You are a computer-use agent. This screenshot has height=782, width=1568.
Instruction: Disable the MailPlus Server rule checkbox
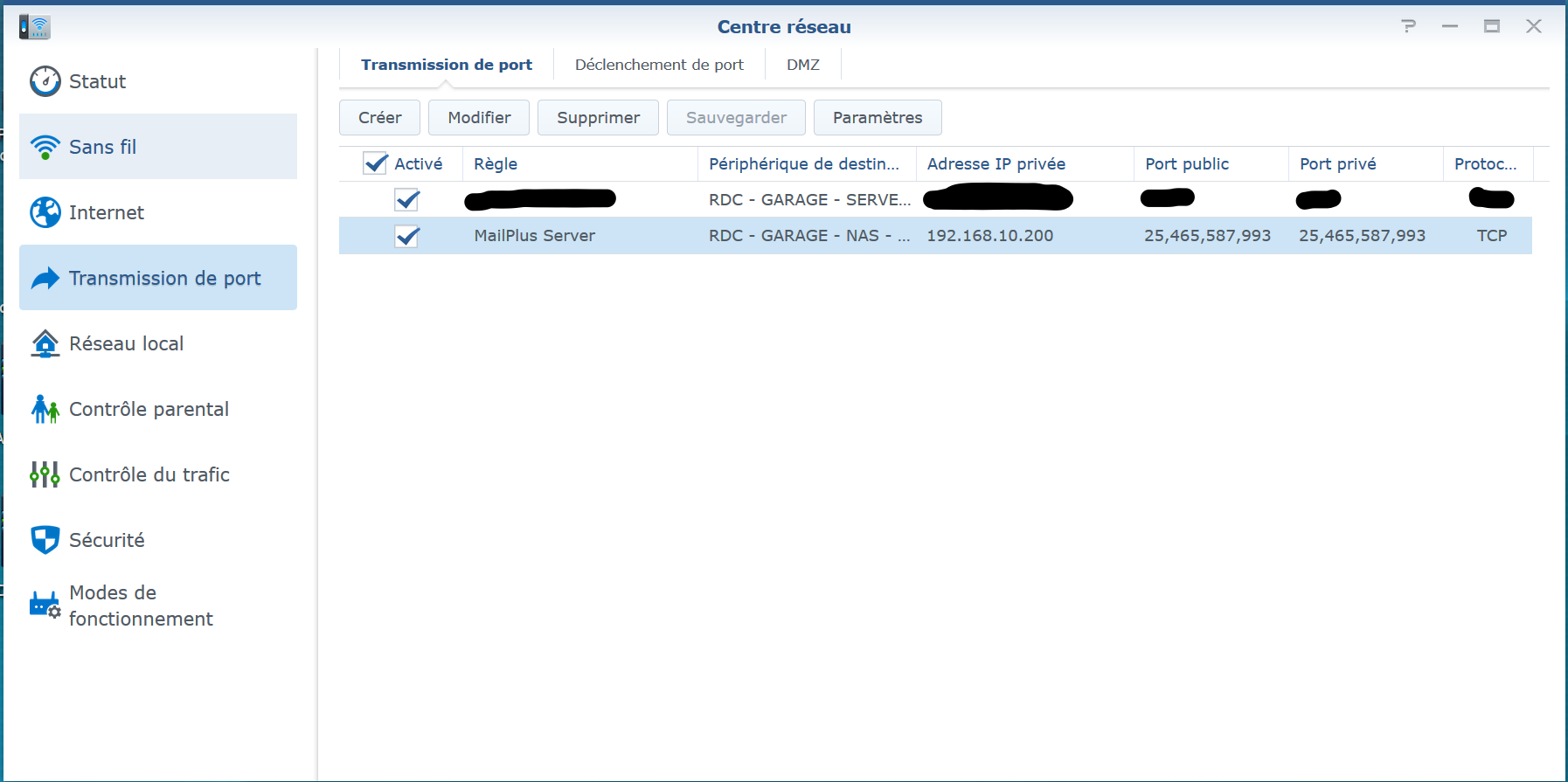click(x=407, y=236)
